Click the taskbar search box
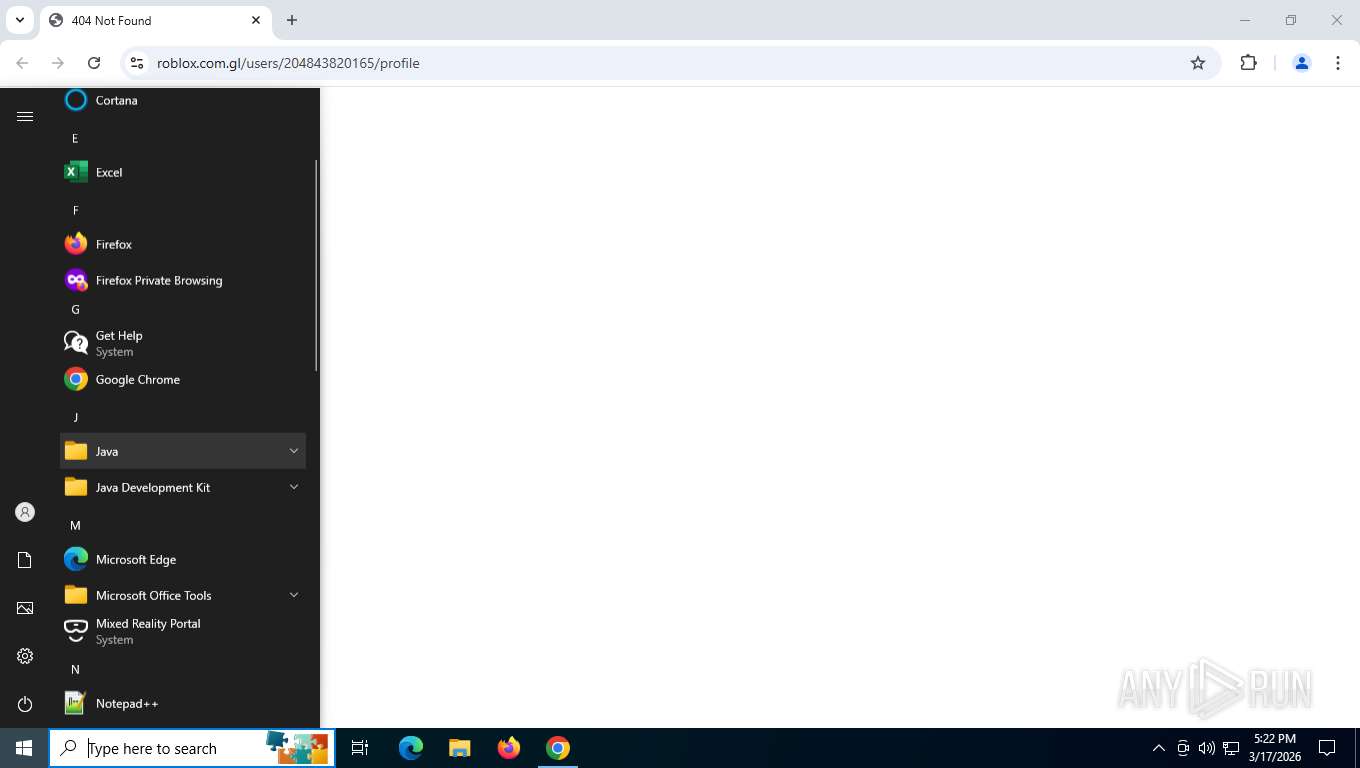This screenshot has width=1360, height=768. coord(192,748)
